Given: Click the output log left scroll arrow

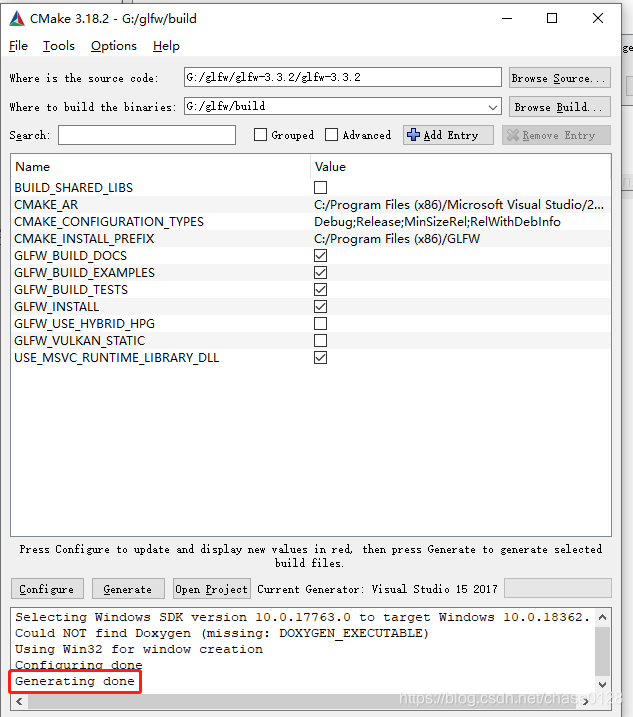Looking at the screenshot, I should (19, 701).
